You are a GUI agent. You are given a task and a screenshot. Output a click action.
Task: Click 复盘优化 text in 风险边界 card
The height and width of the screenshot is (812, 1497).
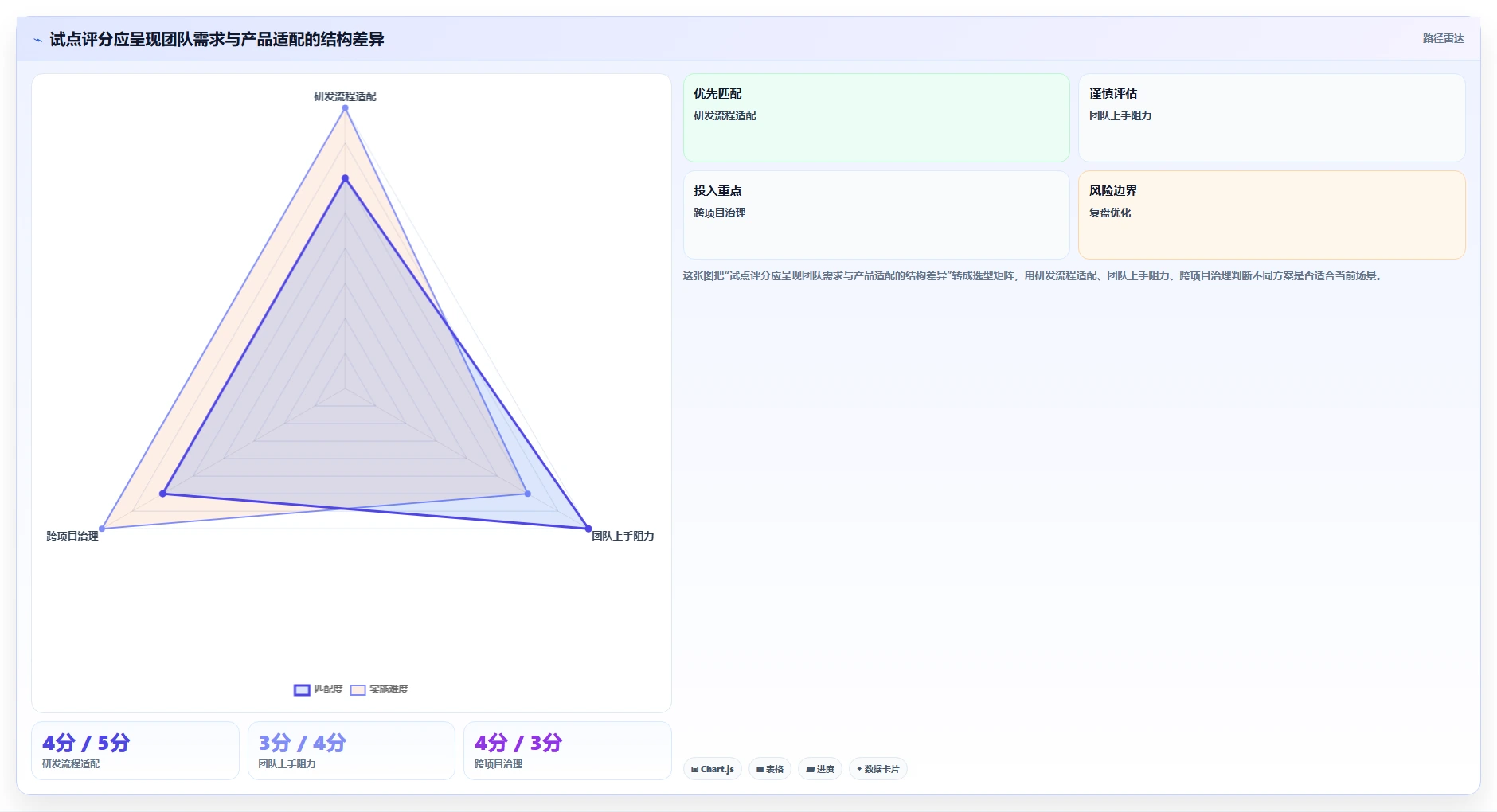point(1110,213)
